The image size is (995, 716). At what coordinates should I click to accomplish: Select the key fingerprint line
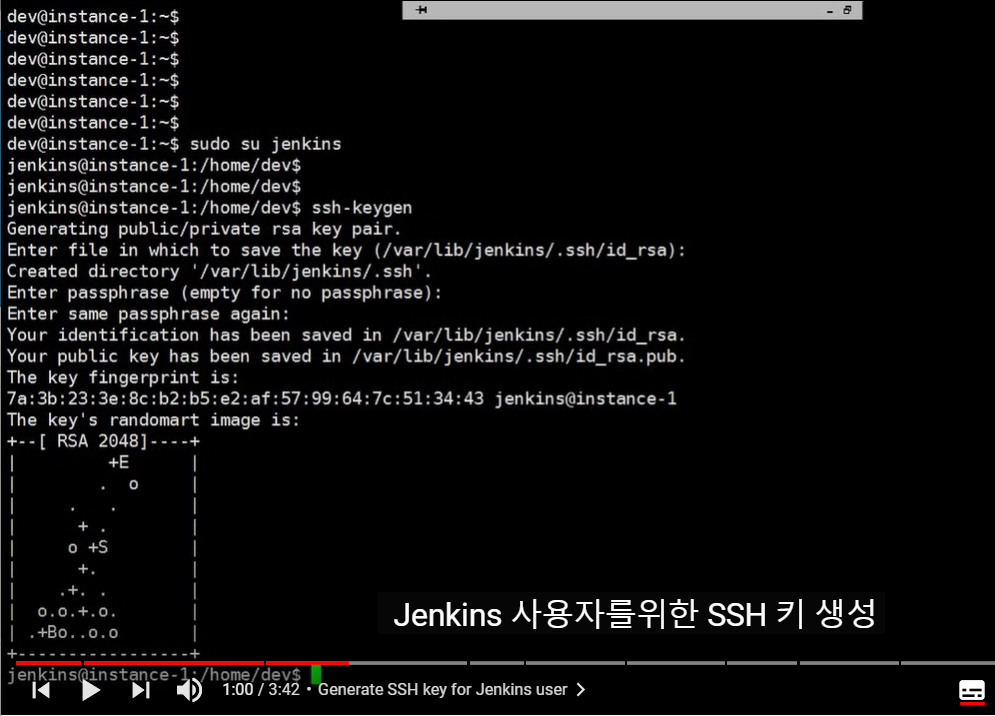tap(341, 399)
